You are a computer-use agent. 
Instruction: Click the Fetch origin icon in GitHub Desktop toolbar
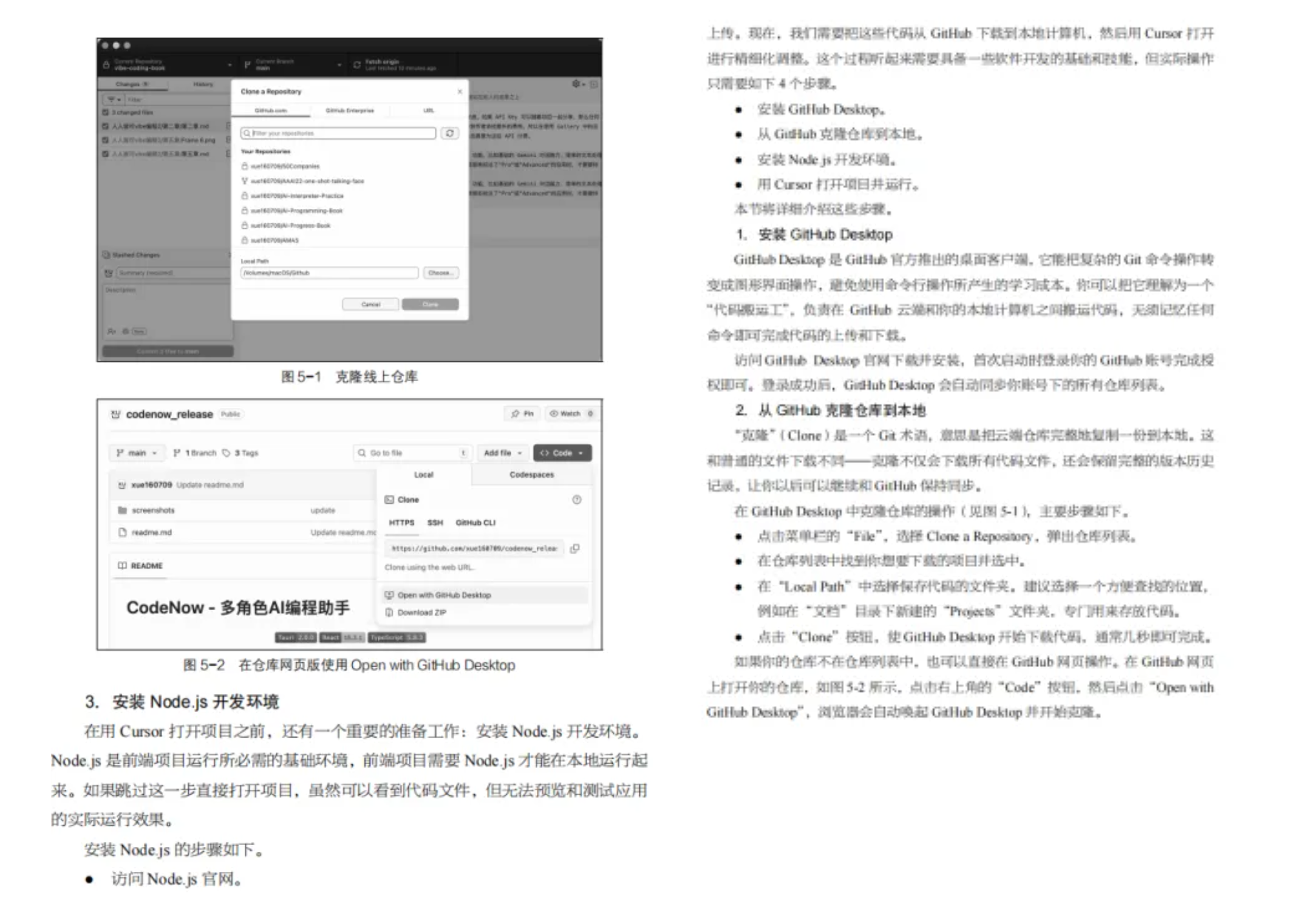pyautogui.click(x=357, y=65)
